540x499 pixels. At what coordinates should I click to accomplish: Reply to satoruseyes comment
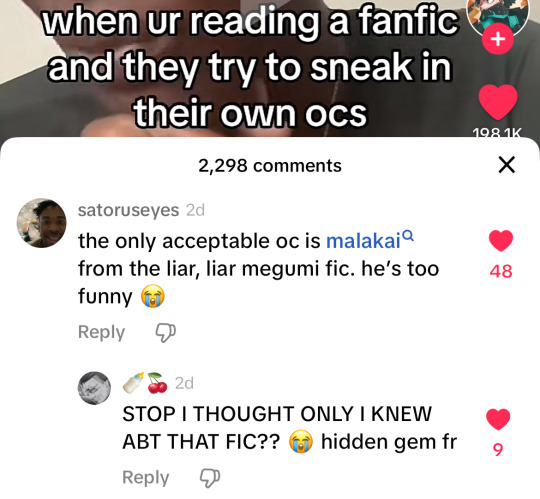coord(101,333)
